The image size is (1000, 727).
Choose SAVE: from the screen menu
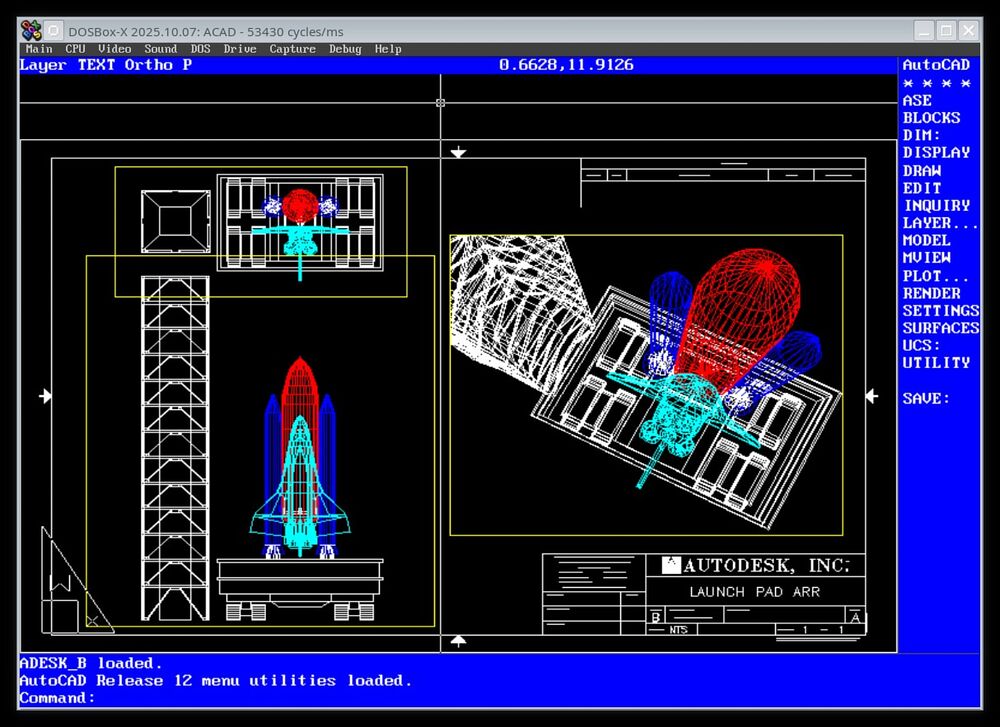coord(926,398)
